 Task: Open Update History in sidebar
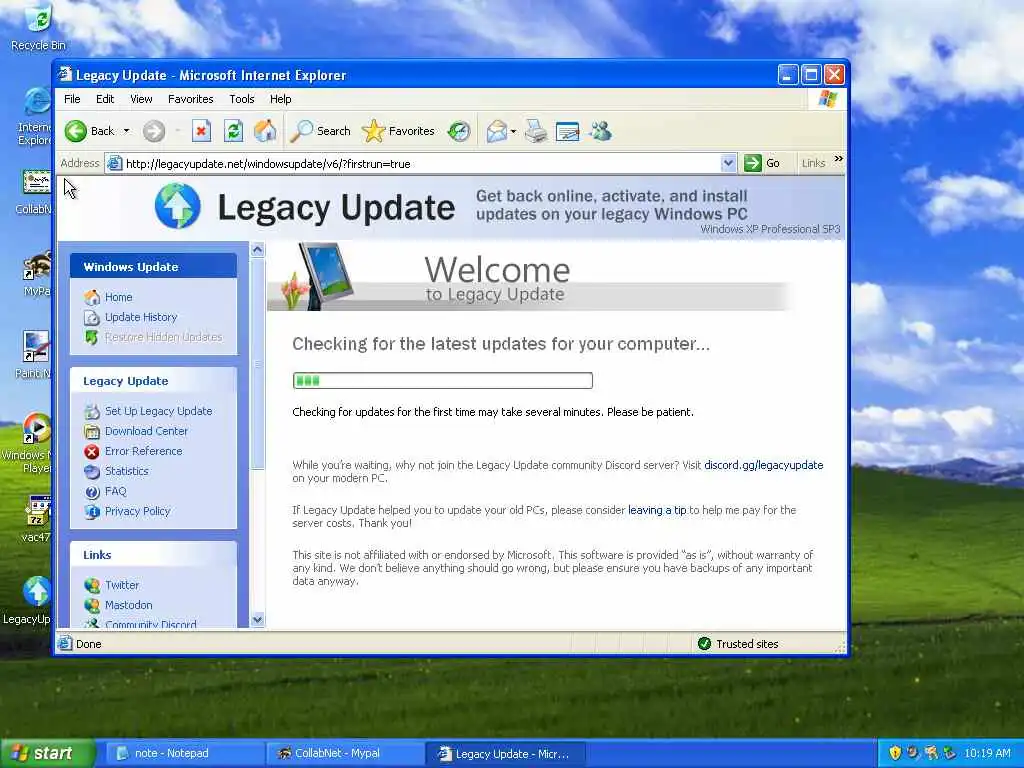(141, 317)
